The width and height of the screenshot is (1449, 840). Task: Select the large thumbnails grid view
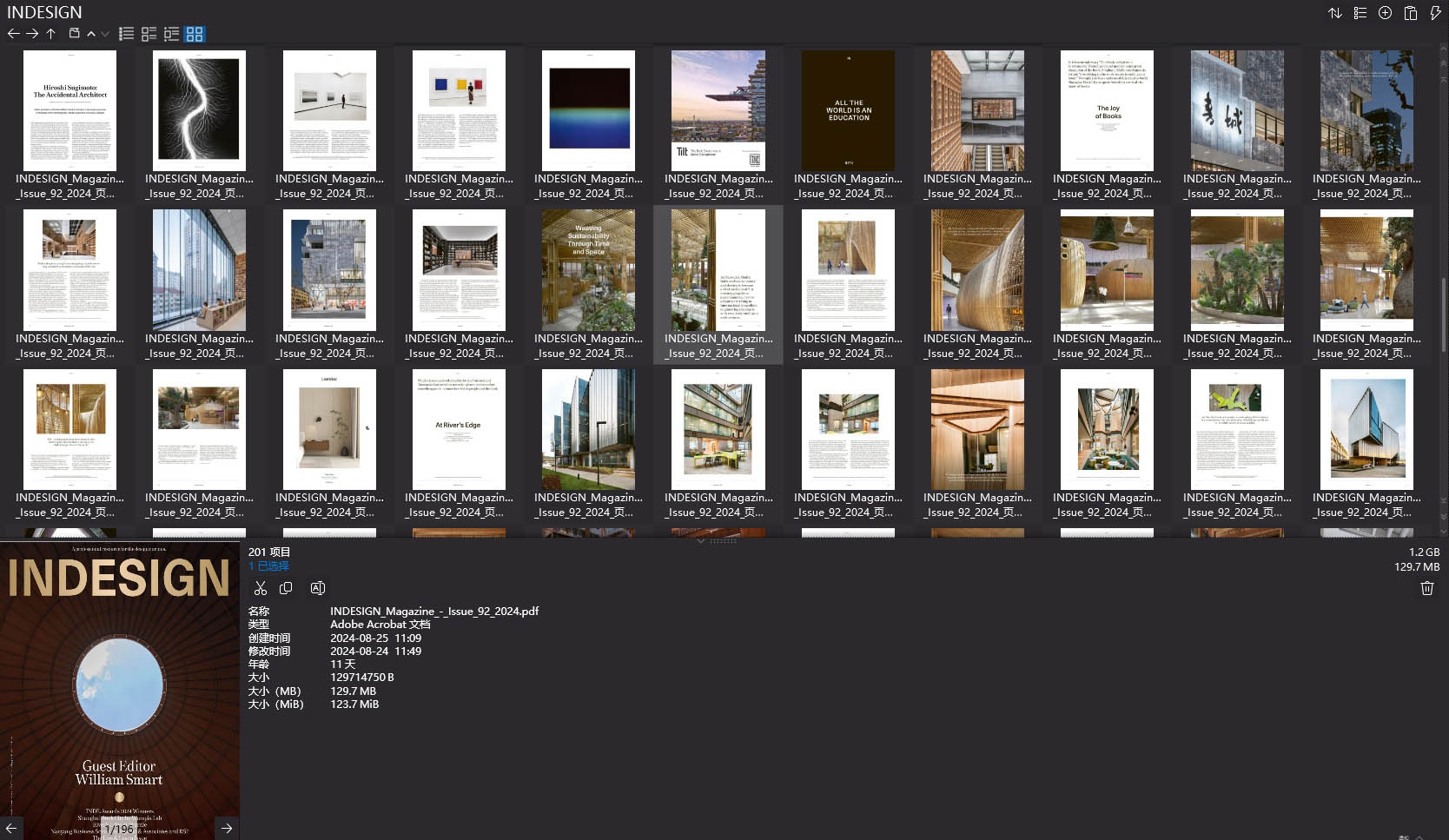coord(195,34)
